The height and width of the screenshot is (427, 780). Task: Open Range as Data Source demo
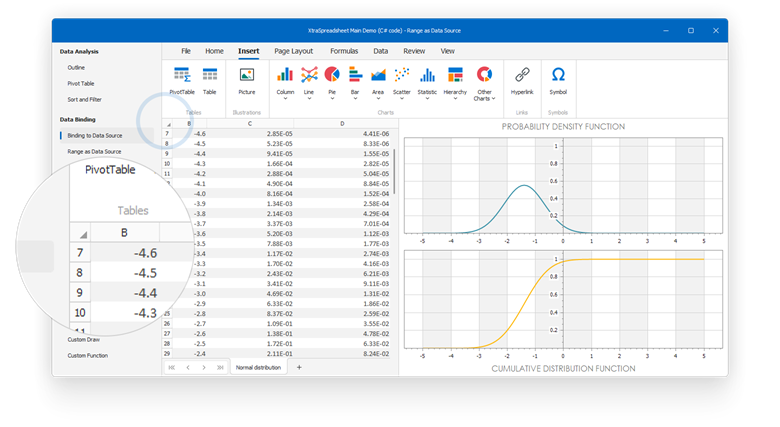coord(94,151)
